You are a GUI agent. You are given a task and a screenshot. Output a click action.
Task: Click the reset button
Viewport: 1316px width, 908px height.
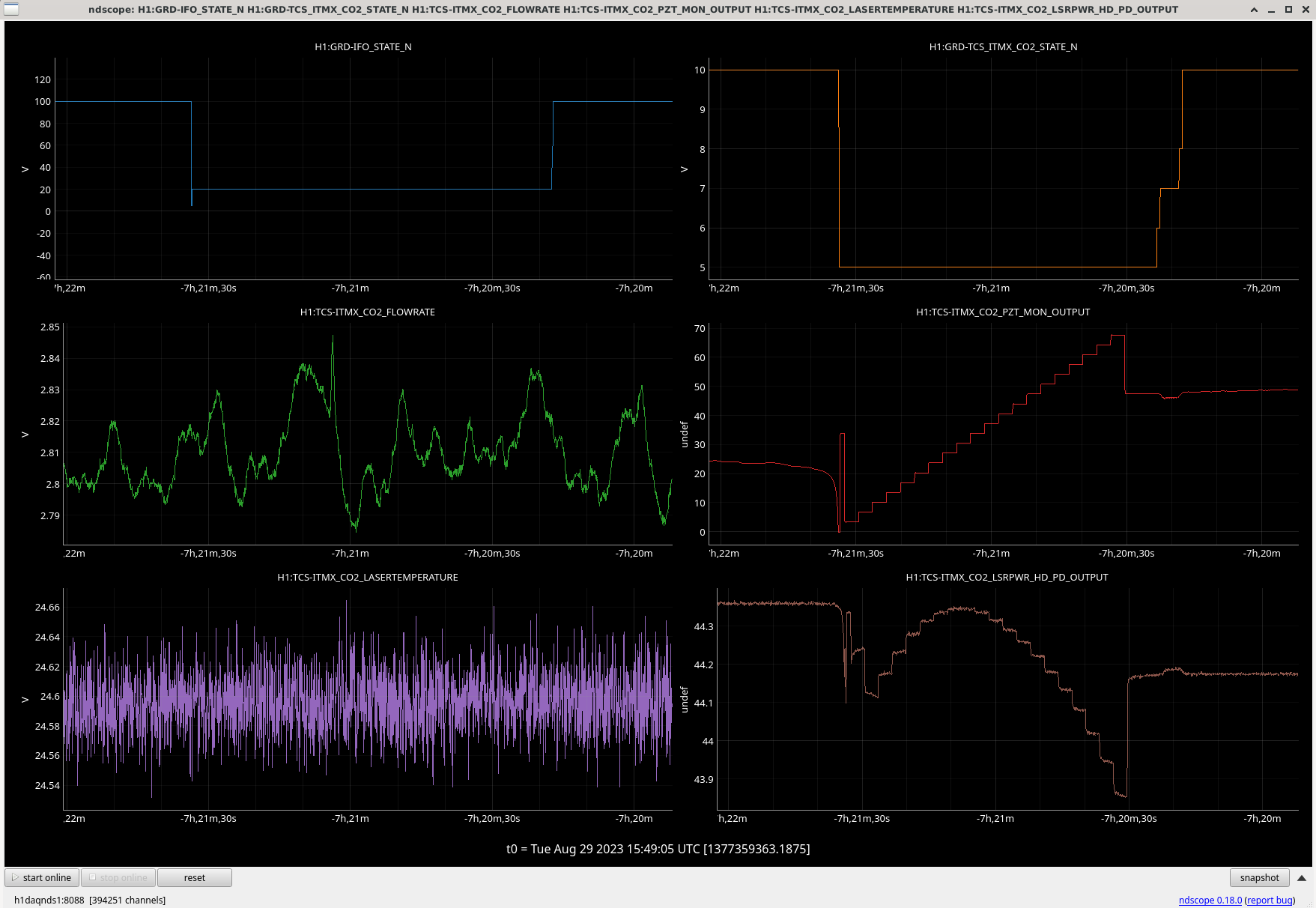(195, 877)
